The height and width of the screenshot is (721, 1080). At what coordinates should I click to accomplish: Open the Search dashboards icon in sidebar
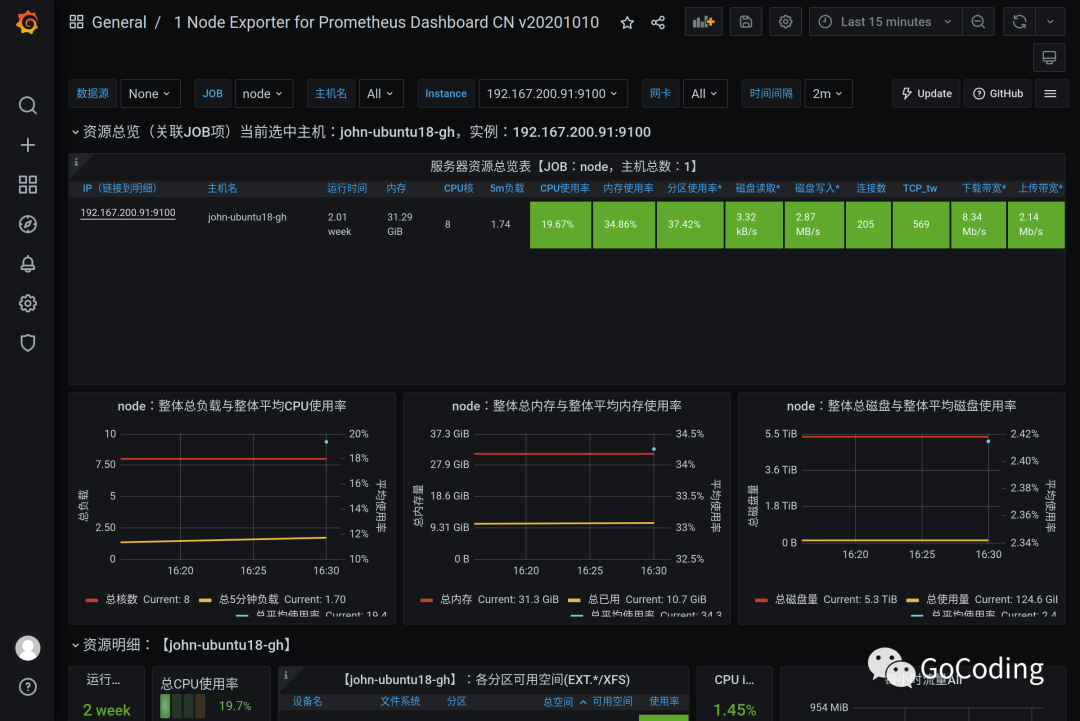point(28,105)
